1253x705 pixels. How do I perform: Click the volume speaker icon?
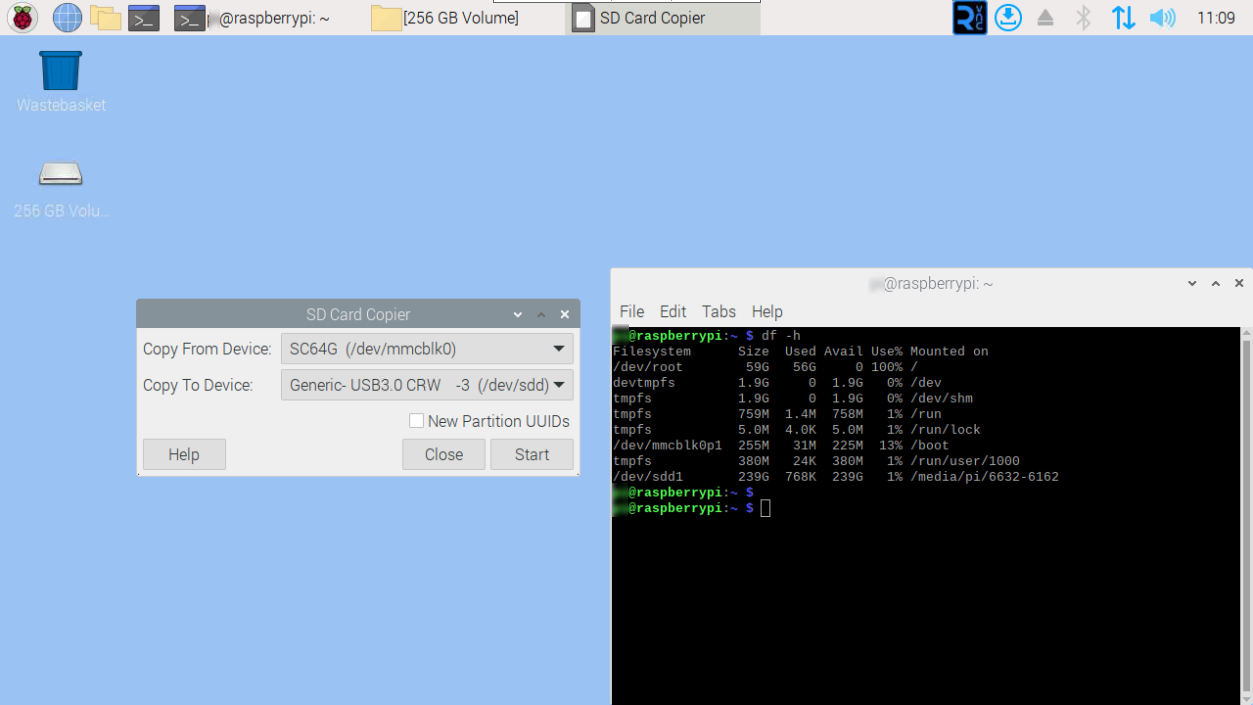coord(1162,17)
